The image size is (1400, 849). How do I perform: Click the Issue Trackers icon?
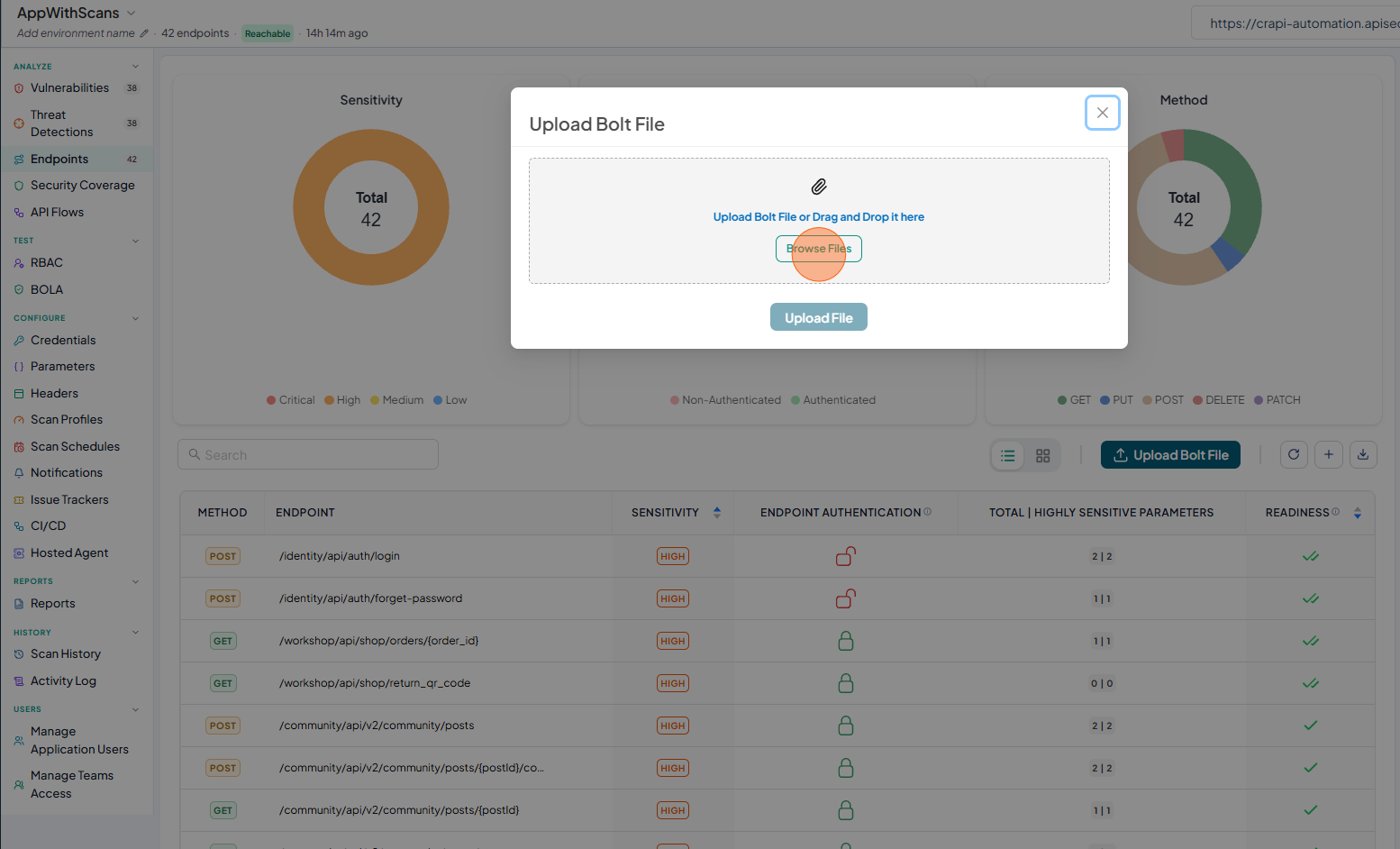[19, 500]
